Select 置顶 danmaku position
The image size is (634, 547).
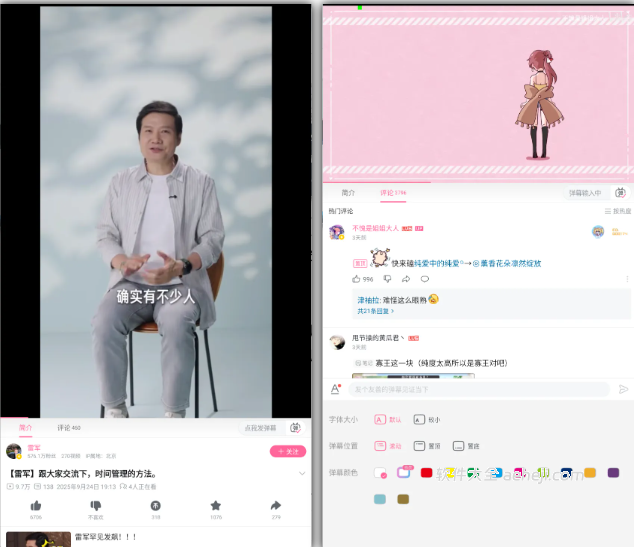(x=427, y=446)
